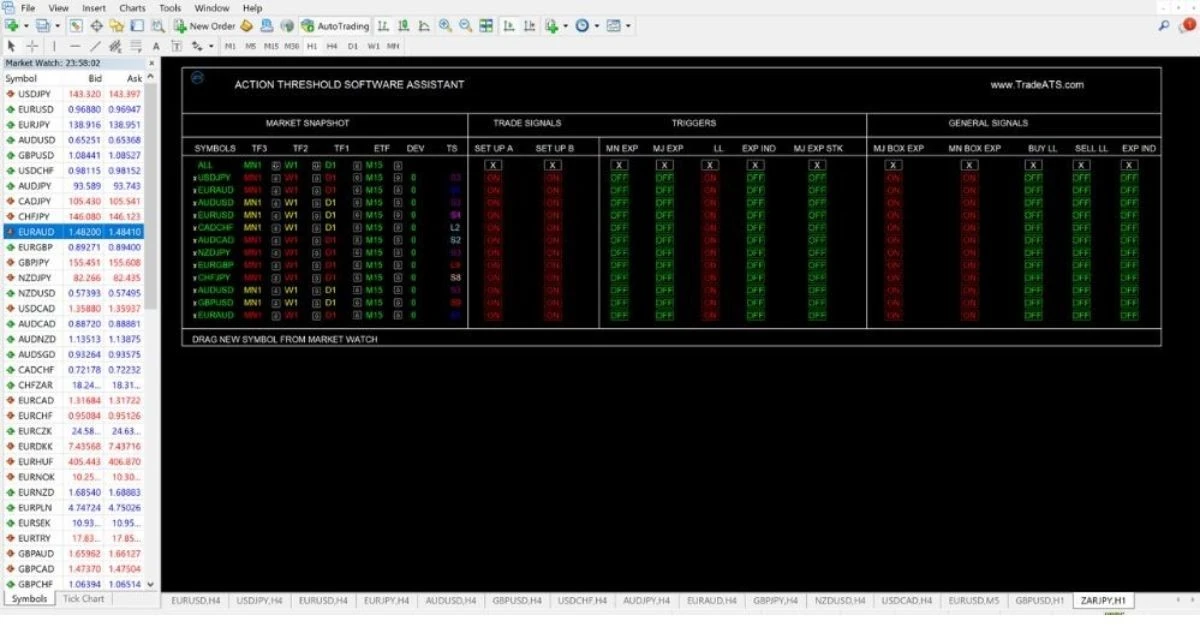Expand the profiles dropdown arrow

point(57,26)
